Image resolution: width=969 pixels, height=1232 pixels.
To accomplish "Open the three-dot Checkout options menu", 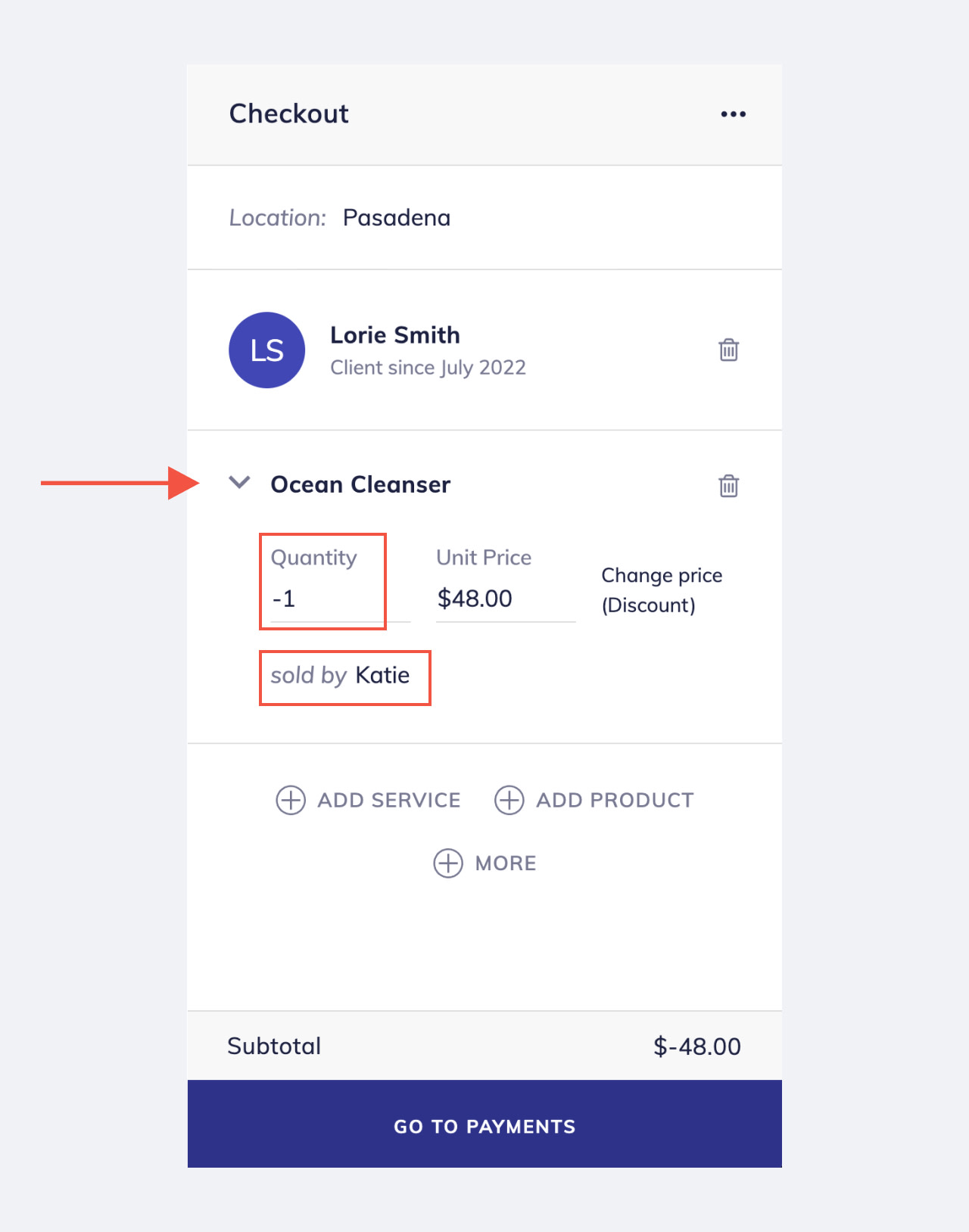I will [x=732, y=114].
